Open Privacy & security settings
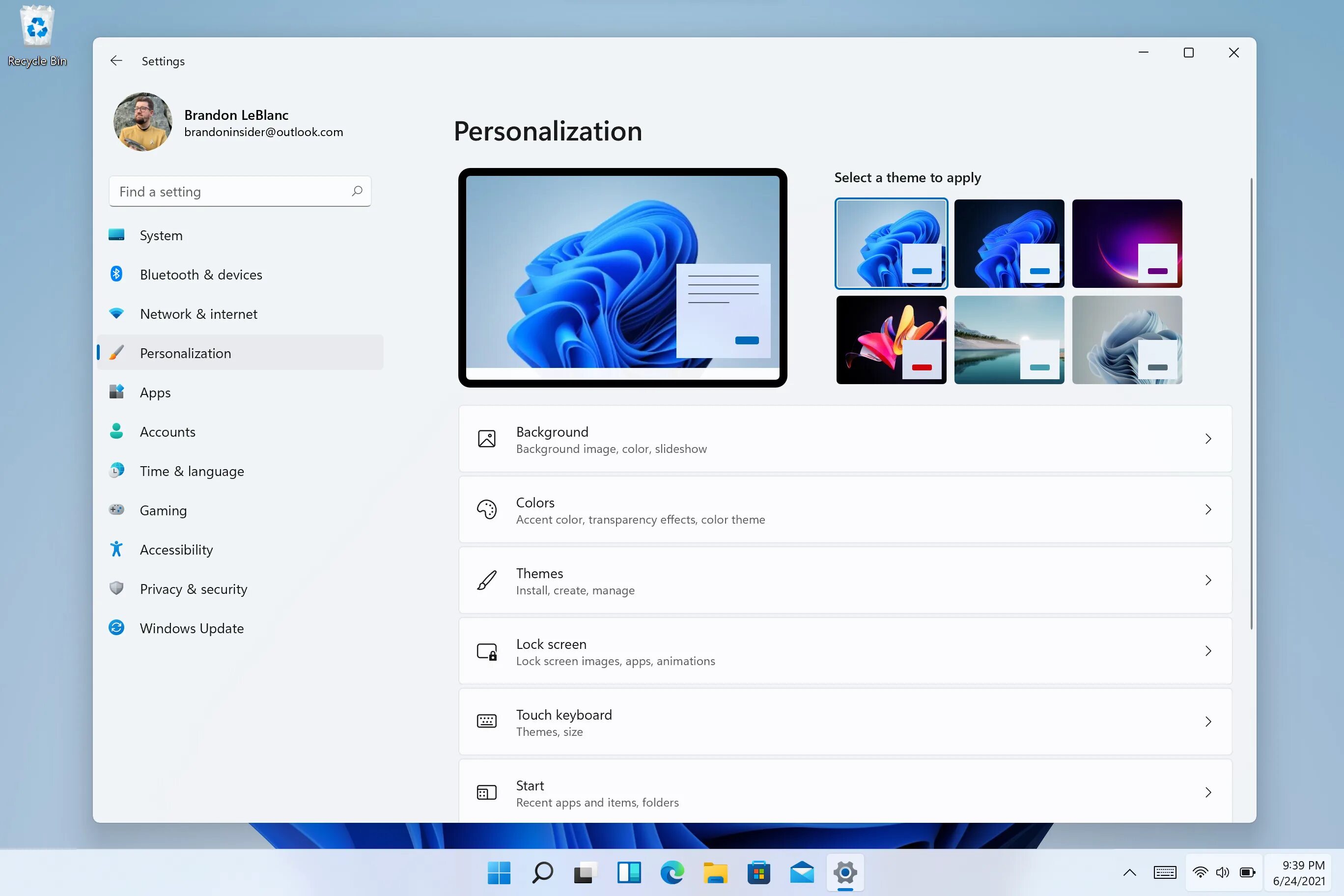1344x896 pixels. click(x=193, y=588)
